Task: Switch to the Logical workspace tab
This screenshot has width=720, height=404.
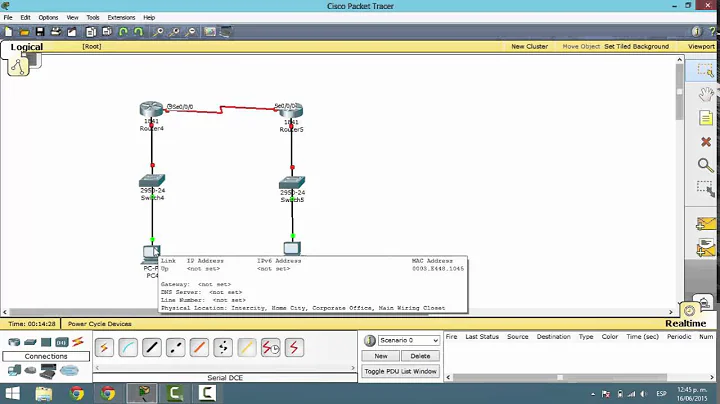Action: click(x=26, y=47)
